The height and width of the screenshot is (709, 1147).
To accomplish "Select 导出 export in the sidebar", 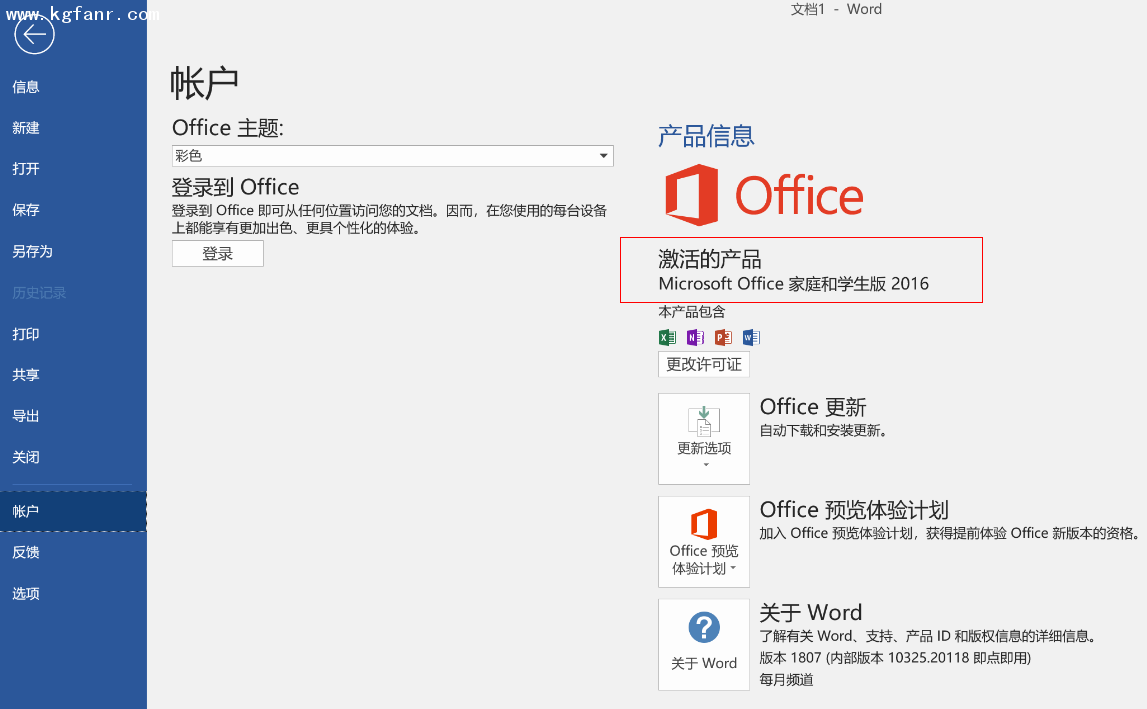I will coord(26,416).
